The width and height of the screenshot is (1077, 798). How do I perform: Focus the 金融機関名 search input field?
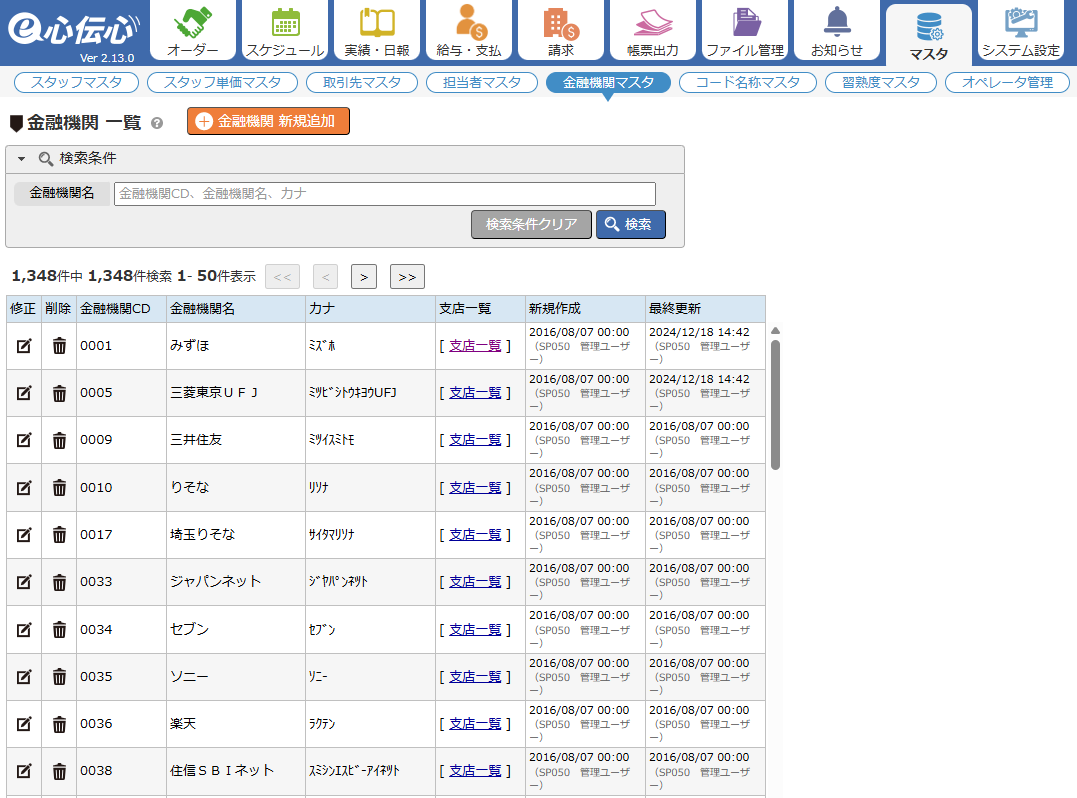[x=385, y=194]
